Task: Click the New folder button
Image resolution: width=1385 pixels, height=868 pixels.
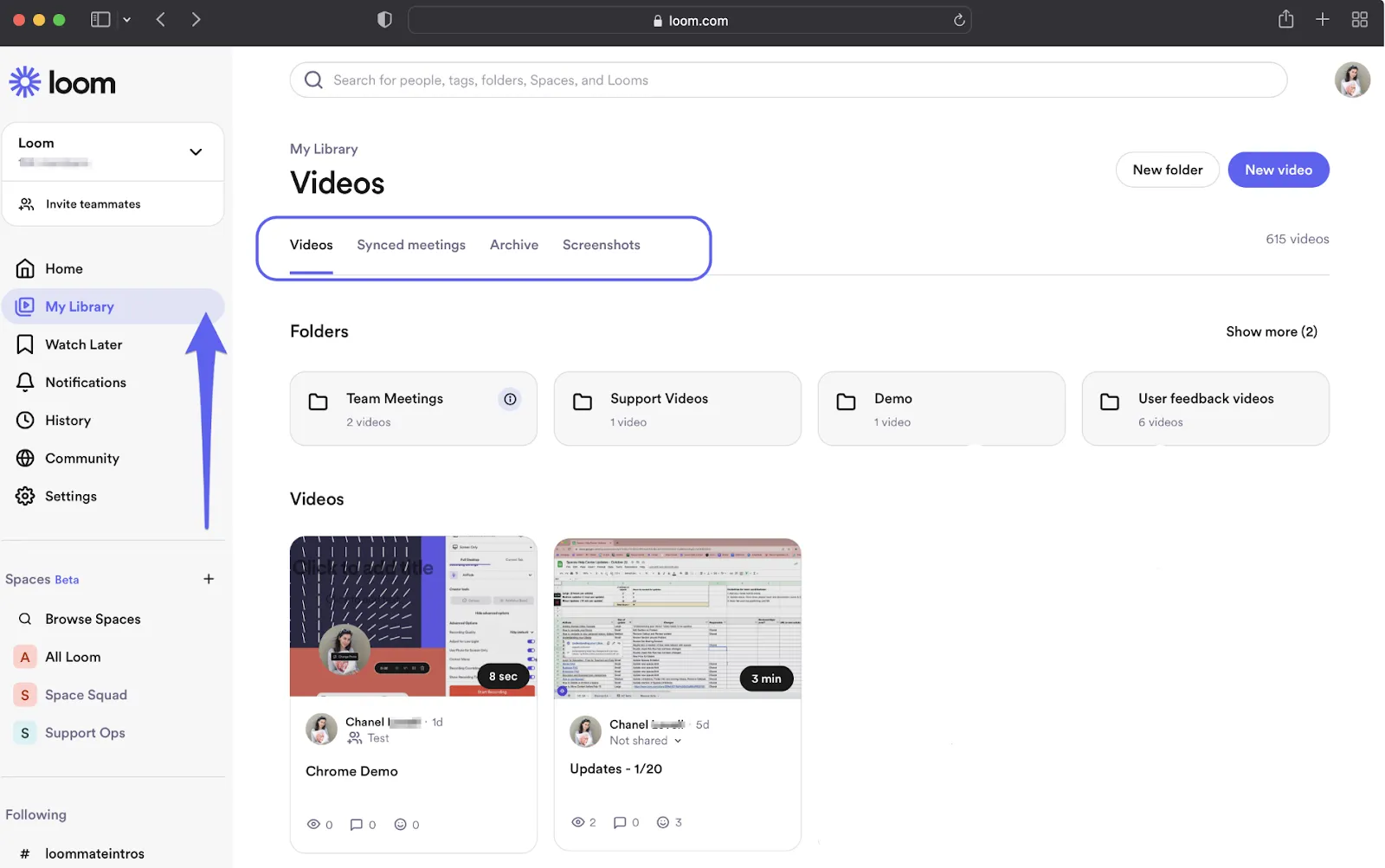Action: click(1168, 170)
